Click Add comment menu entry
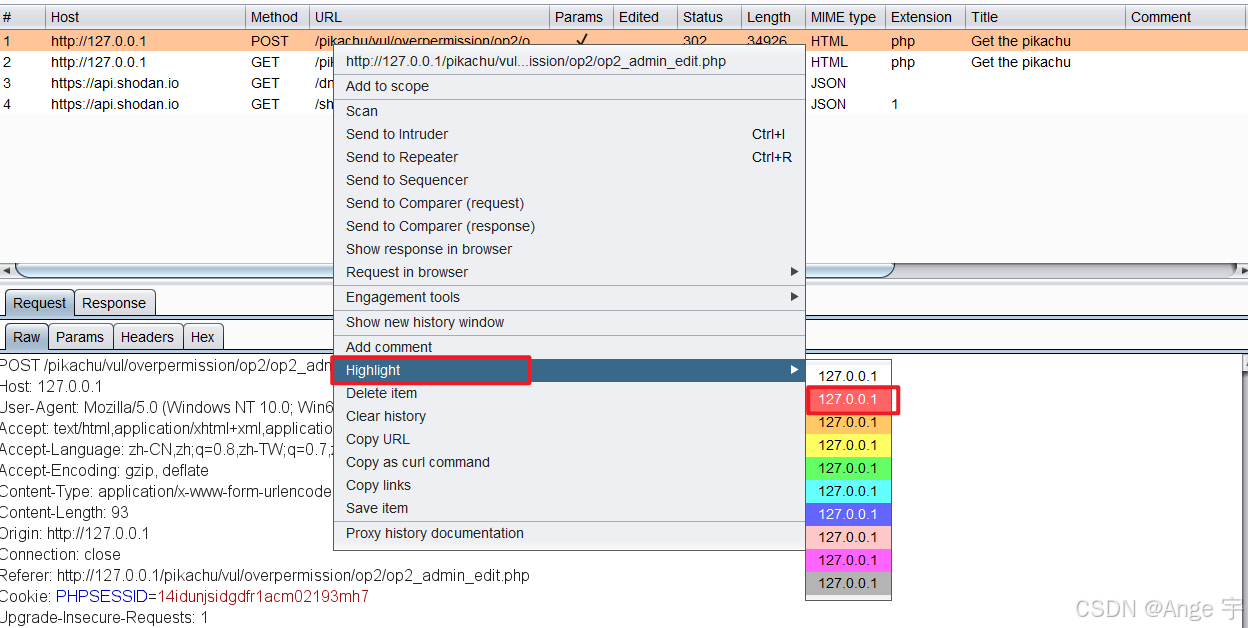The image size is (1248, 628). coord(569,347)
